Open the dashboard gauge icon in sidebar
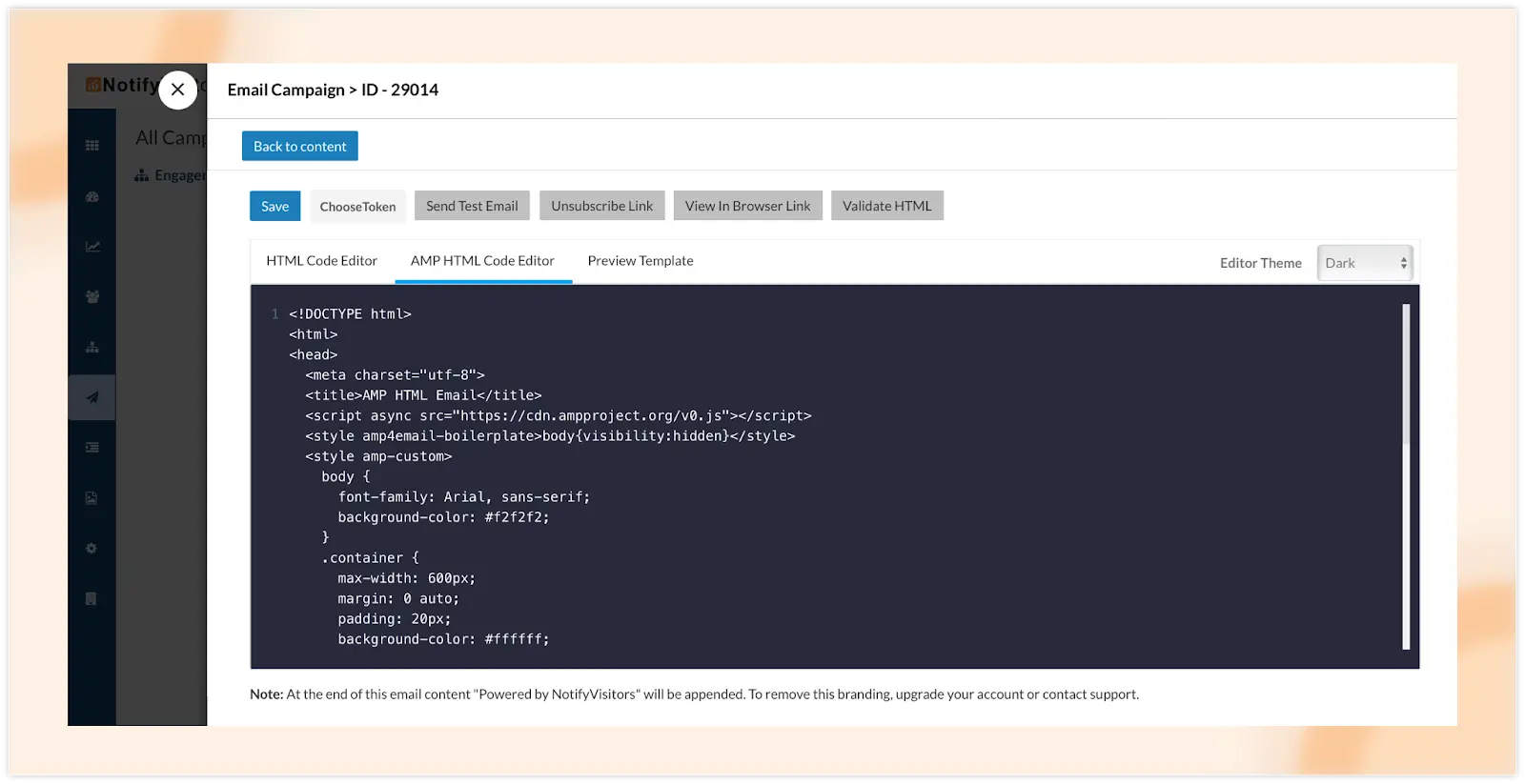Viewport: 1525px width, 784px height. (x=92, y=196)
